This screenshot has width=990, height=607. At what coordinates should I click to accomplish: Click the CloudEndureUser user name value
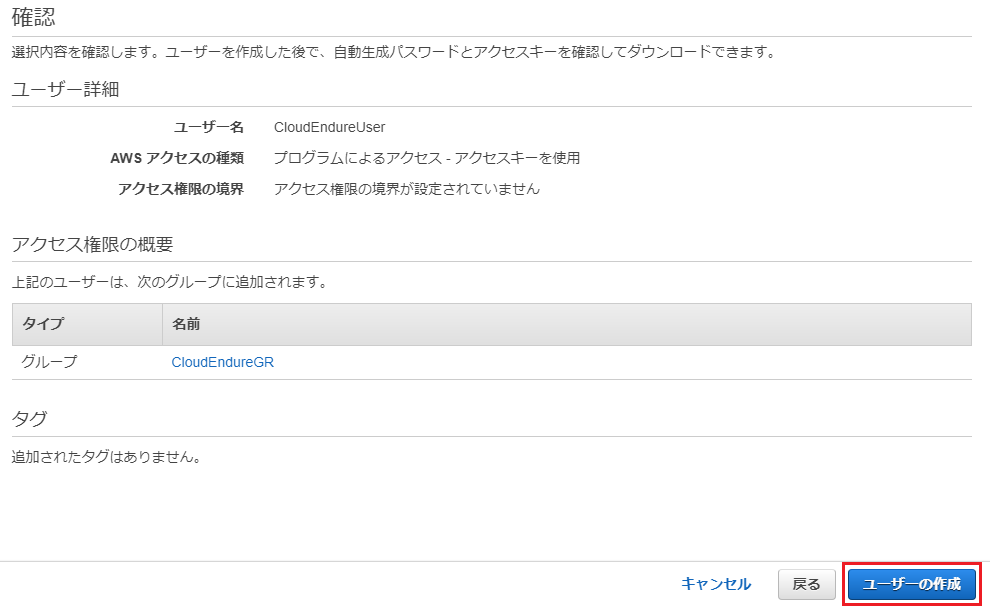click(x=330, y=128)
